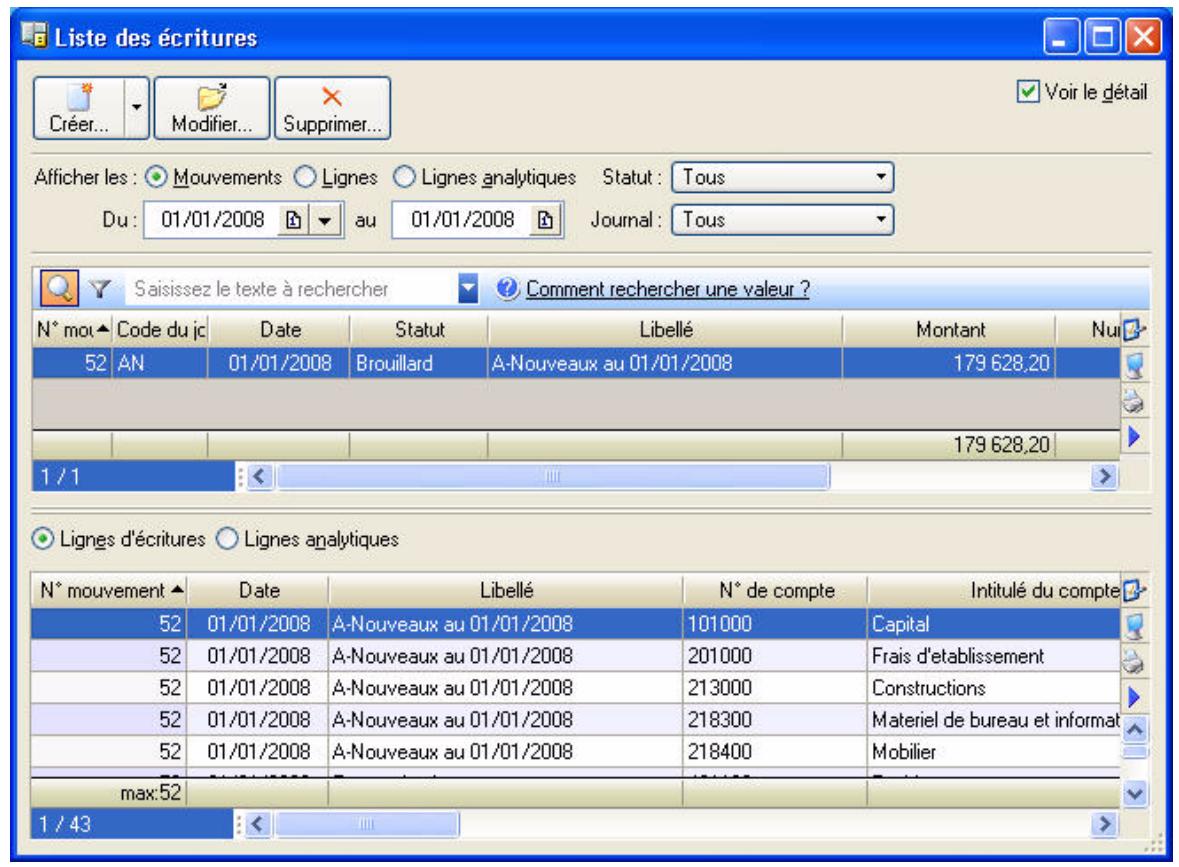Viewport: 1179px width, 867px height.
Task: Select the Lignes d'écritures radio button
Action: (x=43, y=538)
